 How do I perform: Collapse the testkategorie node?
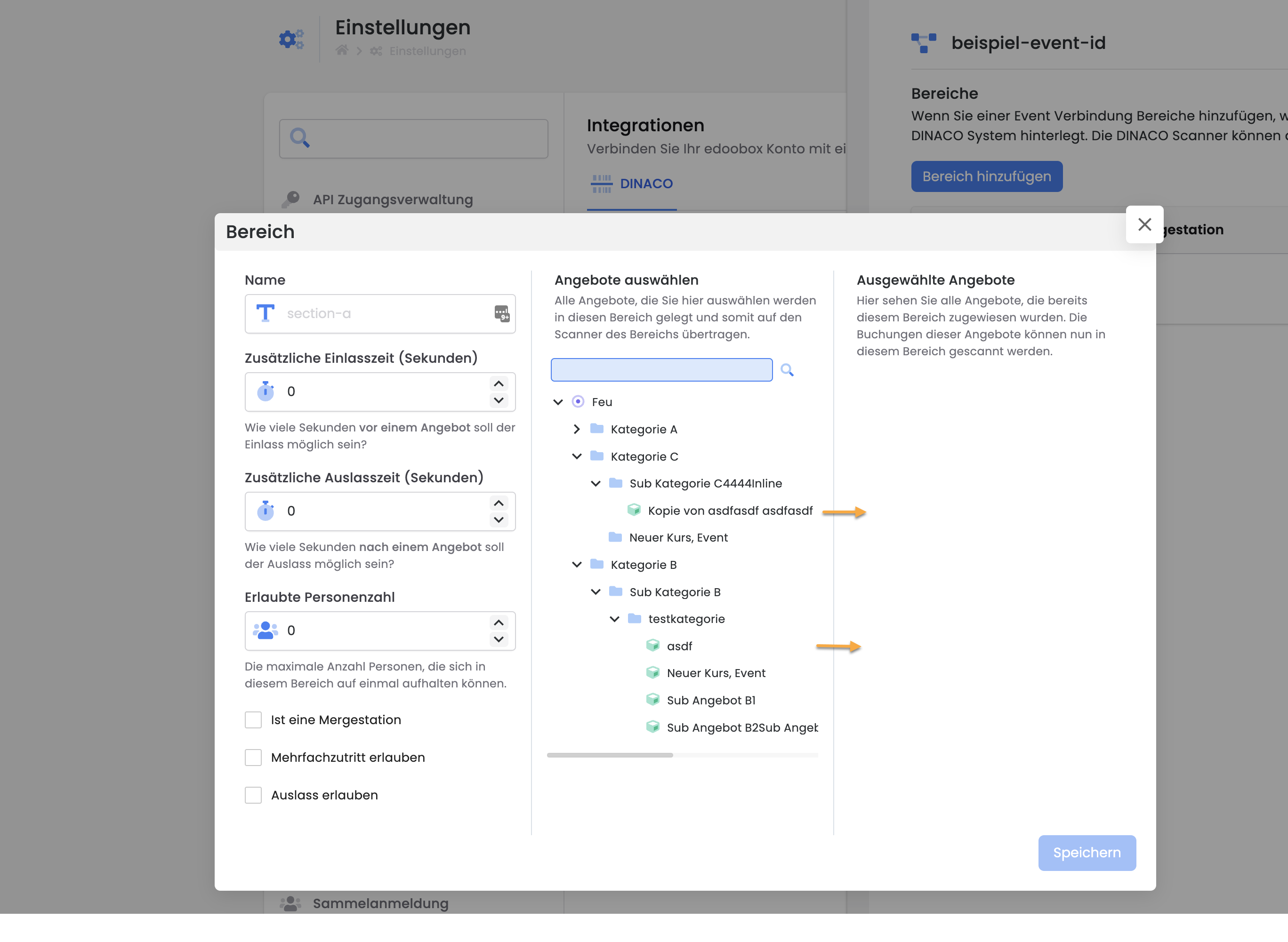tap(614, 619)
